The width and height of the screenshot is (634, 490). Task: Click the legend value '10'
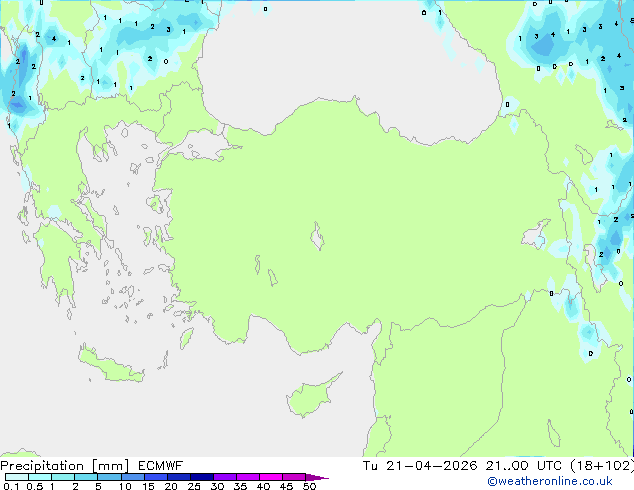click(125, 486)
